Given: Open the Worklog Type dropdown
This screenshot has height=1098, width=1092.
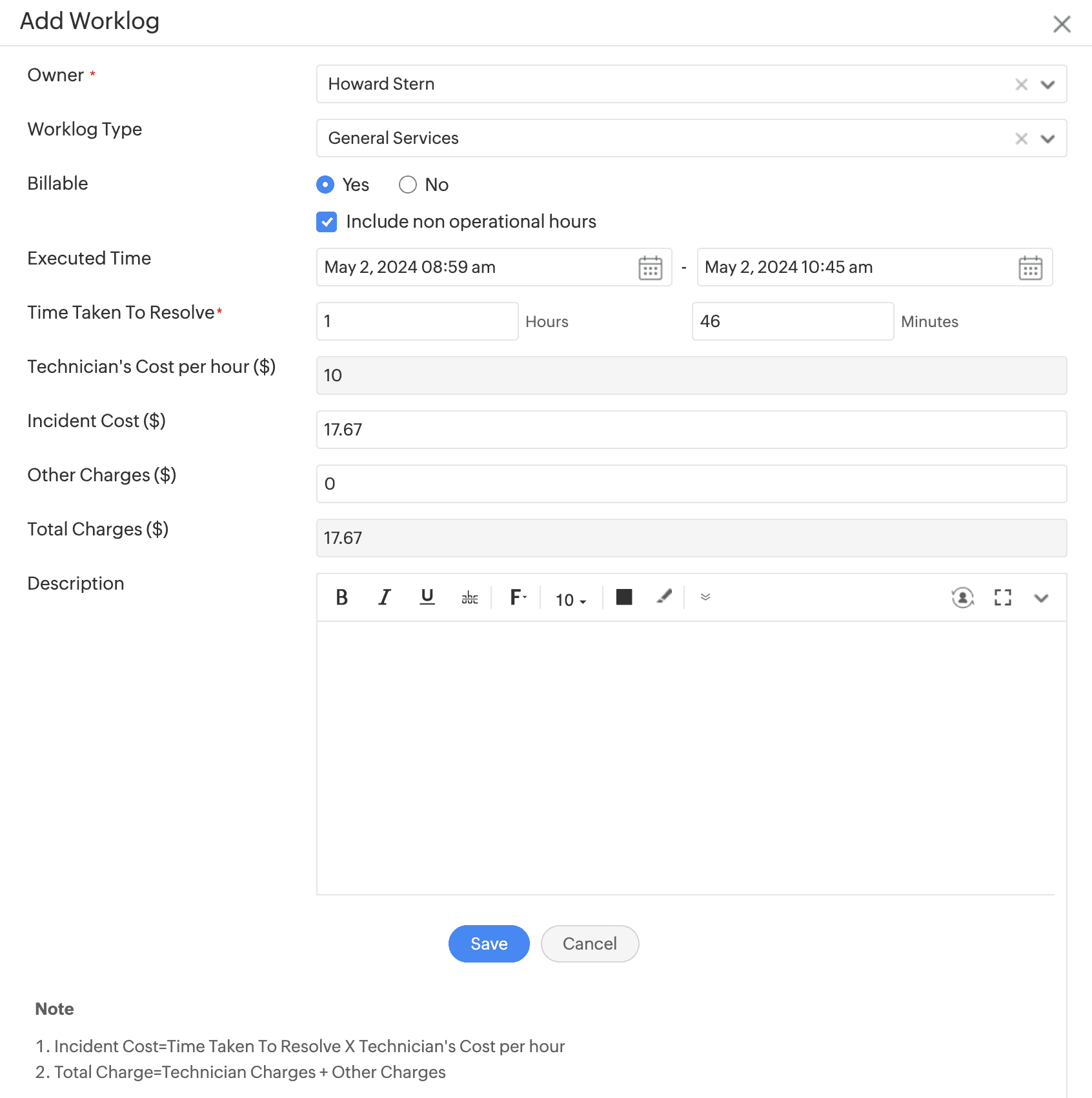Looking at the screenshot, I should [x=1047, y=139].
